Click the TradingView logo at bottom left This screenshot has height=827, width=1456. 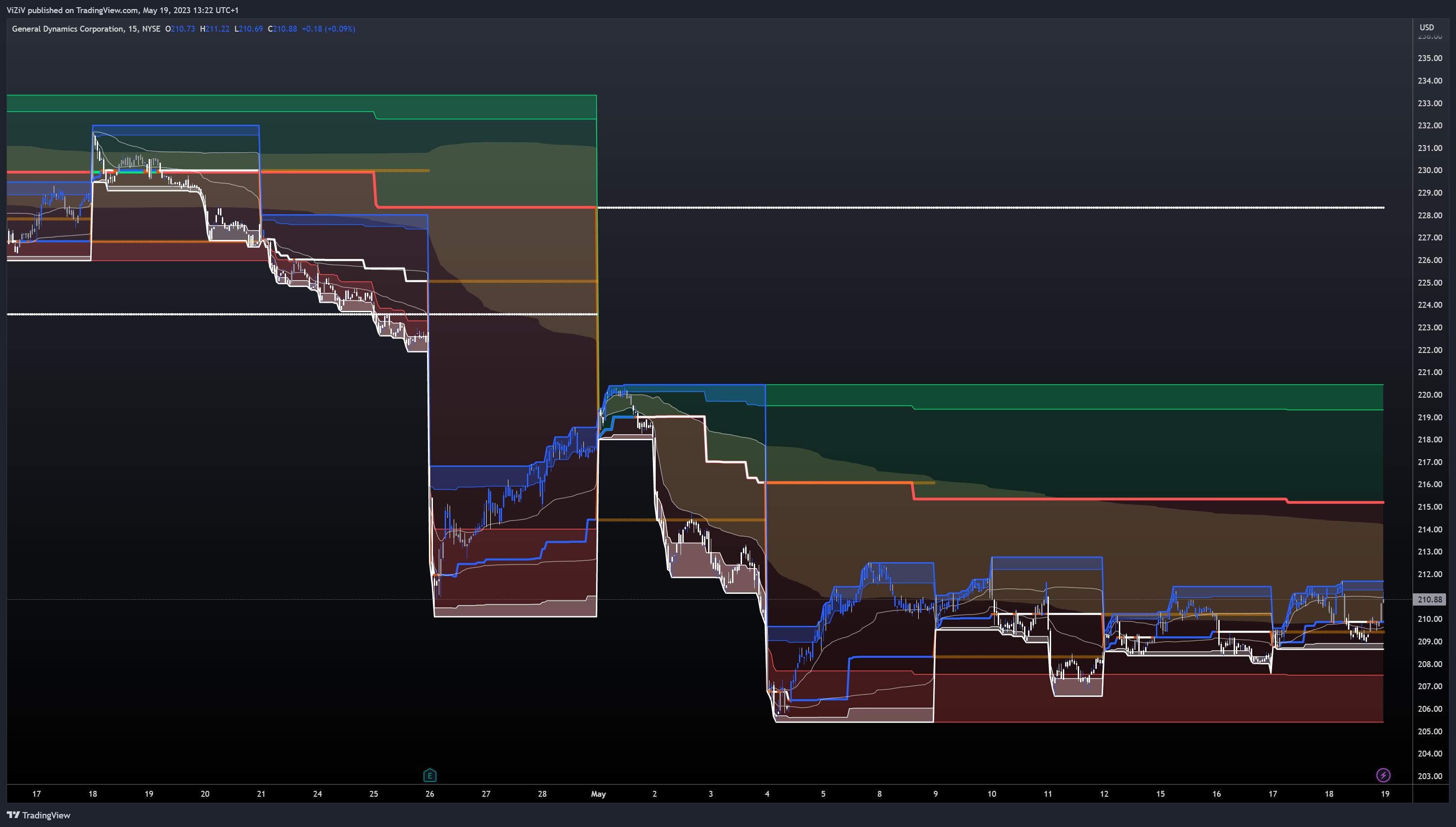(38, 815)
